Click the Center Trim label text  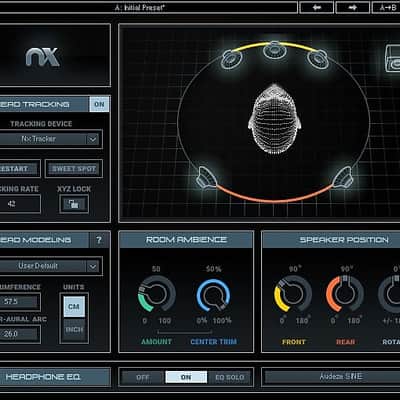213,342
